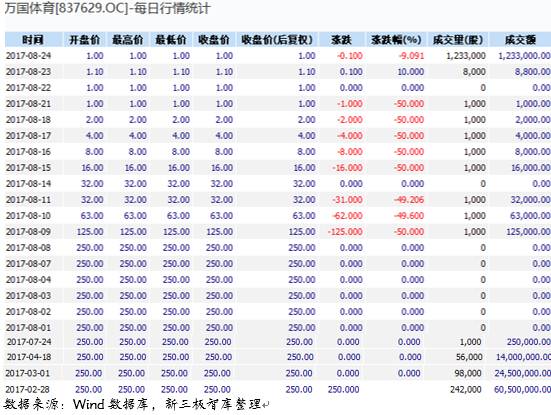
Task: Click the 涨跌 column header
Action: 341,40
